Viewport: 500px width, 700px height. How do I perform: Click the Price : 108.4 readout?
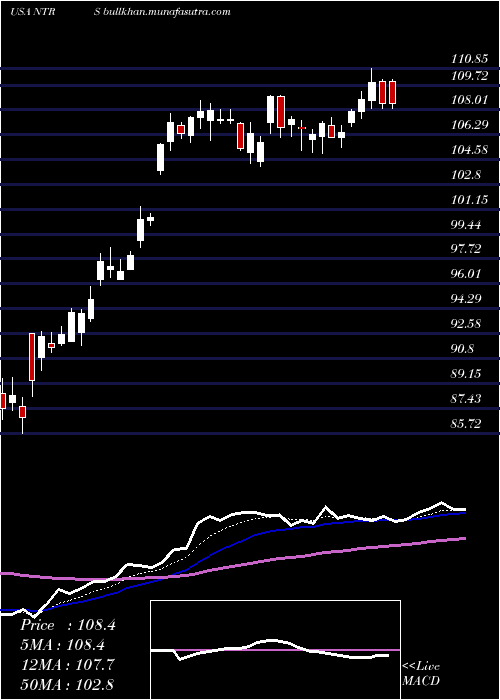pyautogui.click(x=68, y=625)
